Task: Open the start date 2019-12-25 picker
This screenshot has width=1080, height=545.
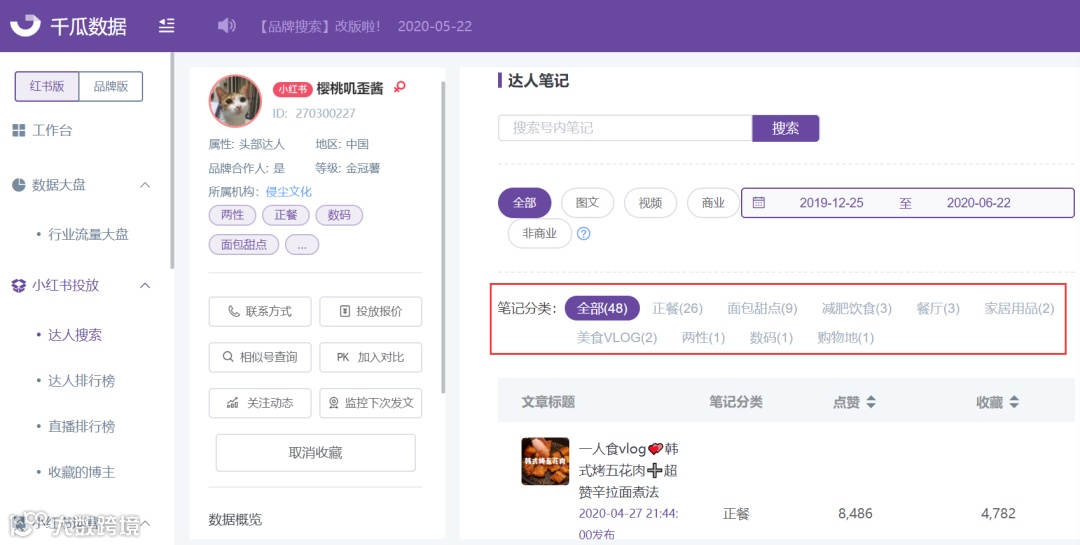Action: coord(831,203)
